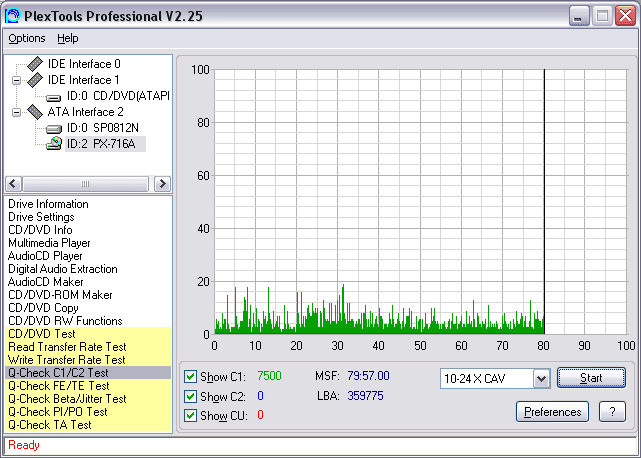The width and height of the screenshot is (641, 458).
Task: Click the CD/DVD(ATAPI drive icon
Action: point(54,97)
